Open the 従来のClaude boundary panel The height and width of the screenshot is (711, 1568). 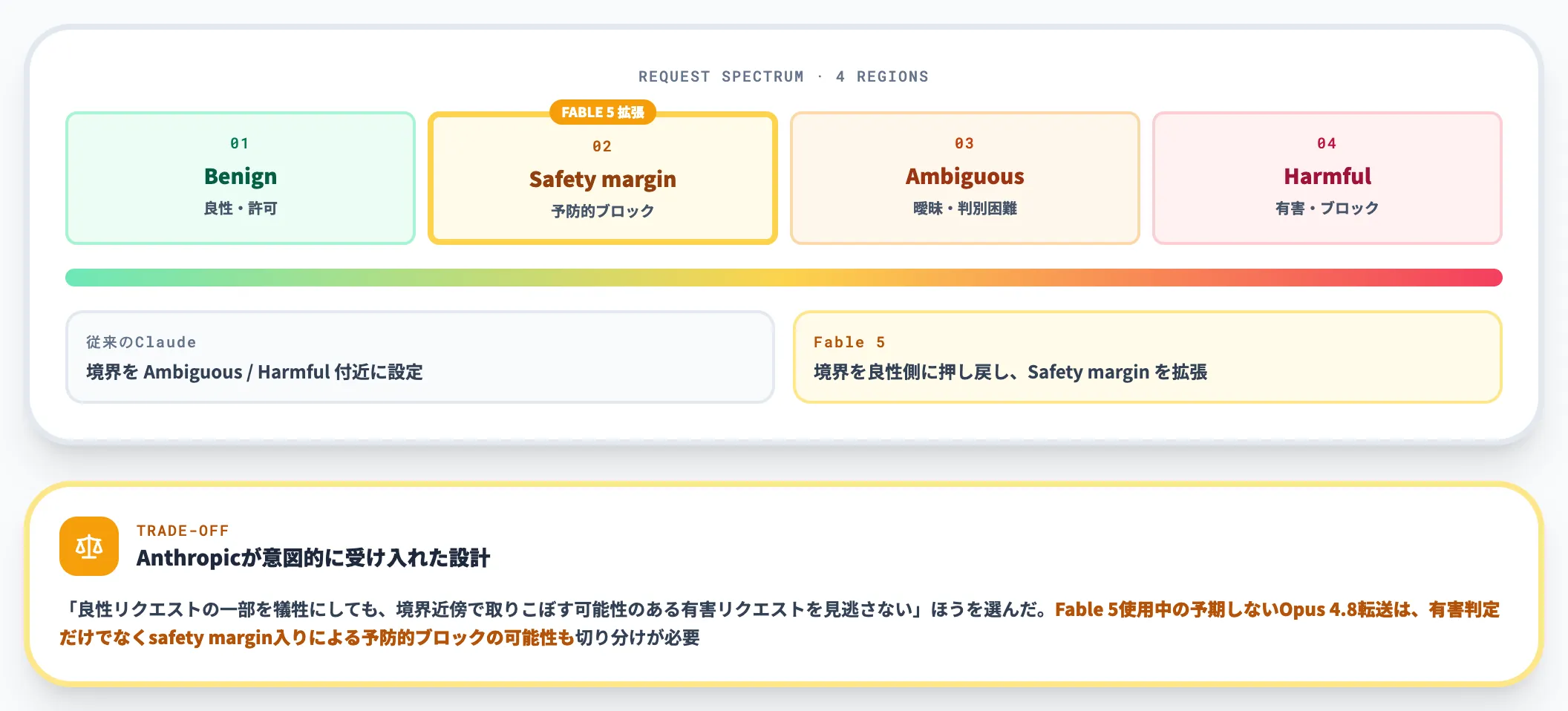coord(420,357)
